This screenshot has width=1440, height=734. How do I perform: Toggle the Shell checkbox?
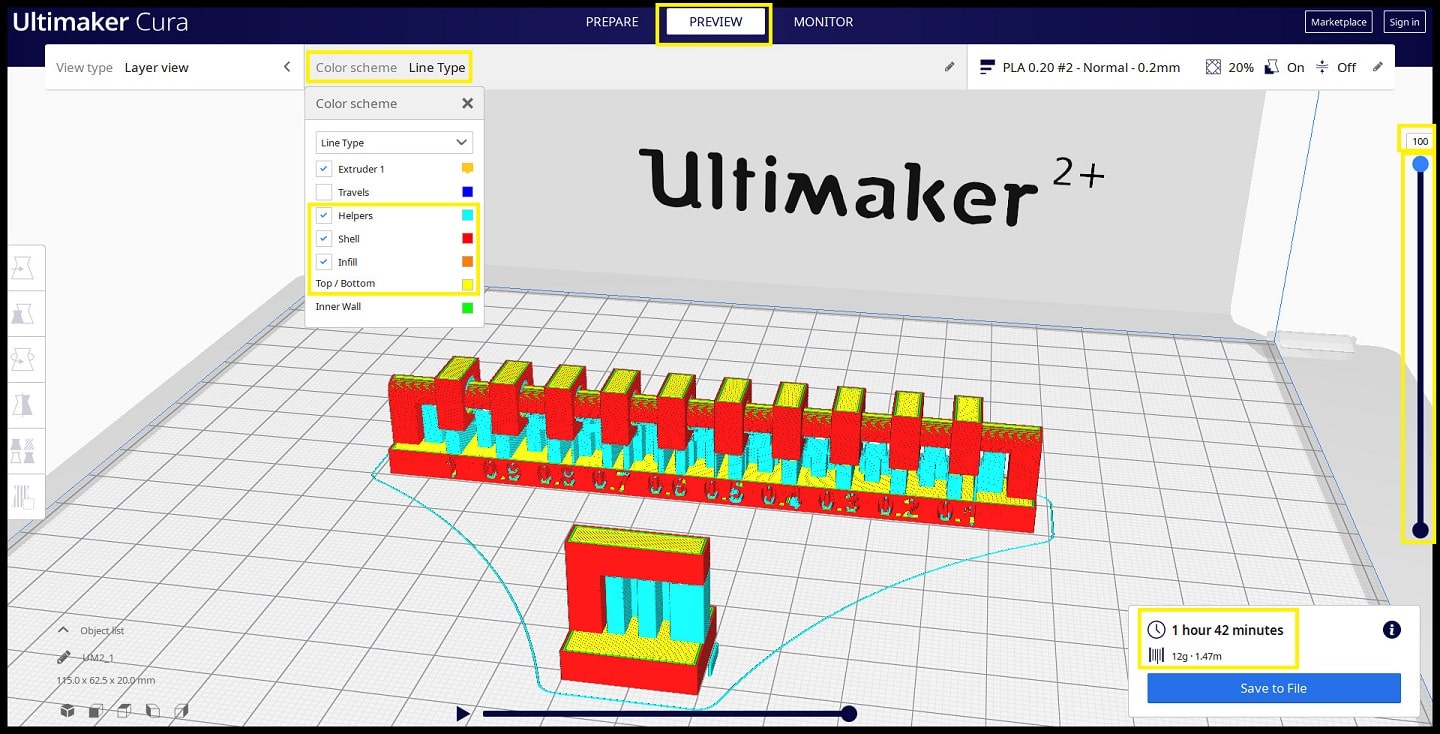coord(323,238)
